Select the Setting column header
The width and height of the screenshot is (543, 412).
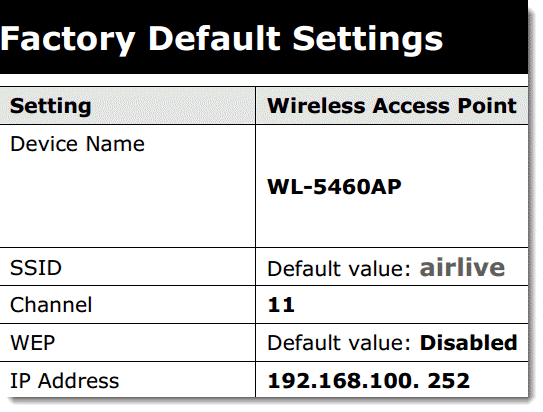pyautogui.click(x=51, y=106)
